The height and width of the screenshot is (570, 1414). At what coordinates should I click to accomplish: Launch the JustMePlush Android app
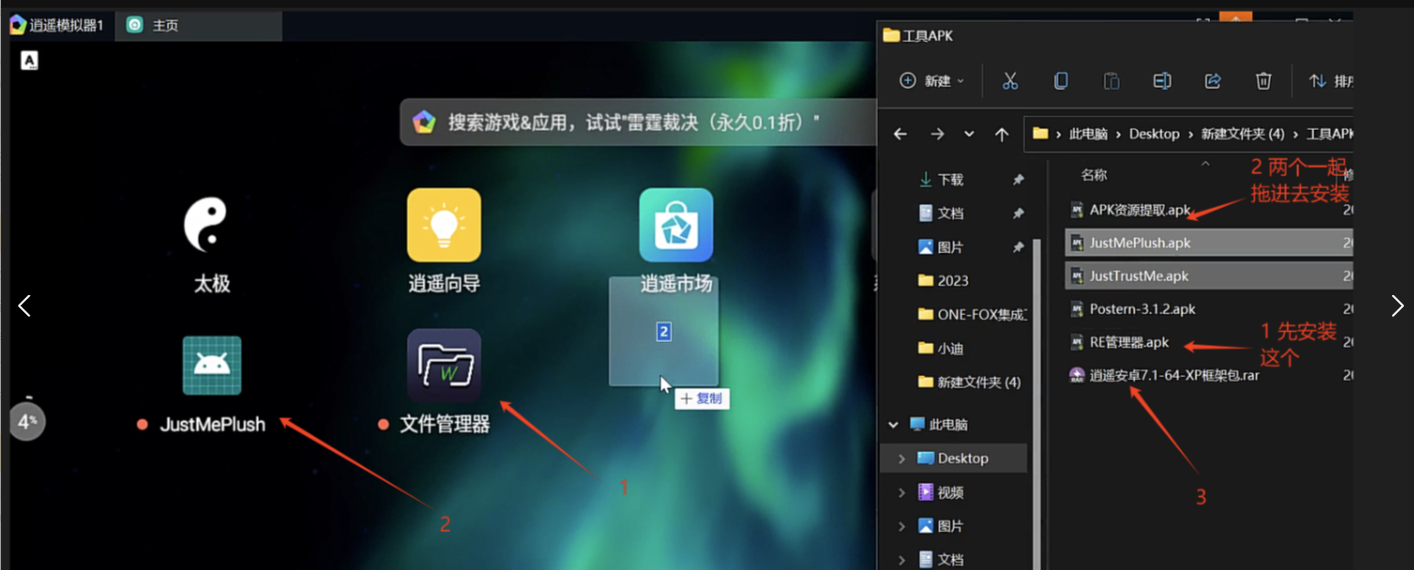[212, 366]
